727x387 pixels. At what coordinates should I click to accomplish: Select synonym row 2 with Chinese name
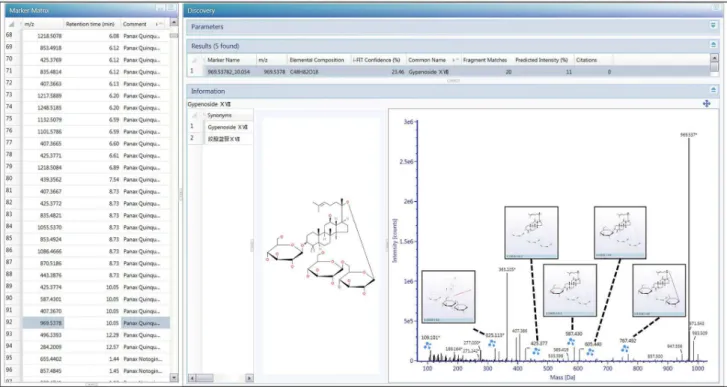221,139
